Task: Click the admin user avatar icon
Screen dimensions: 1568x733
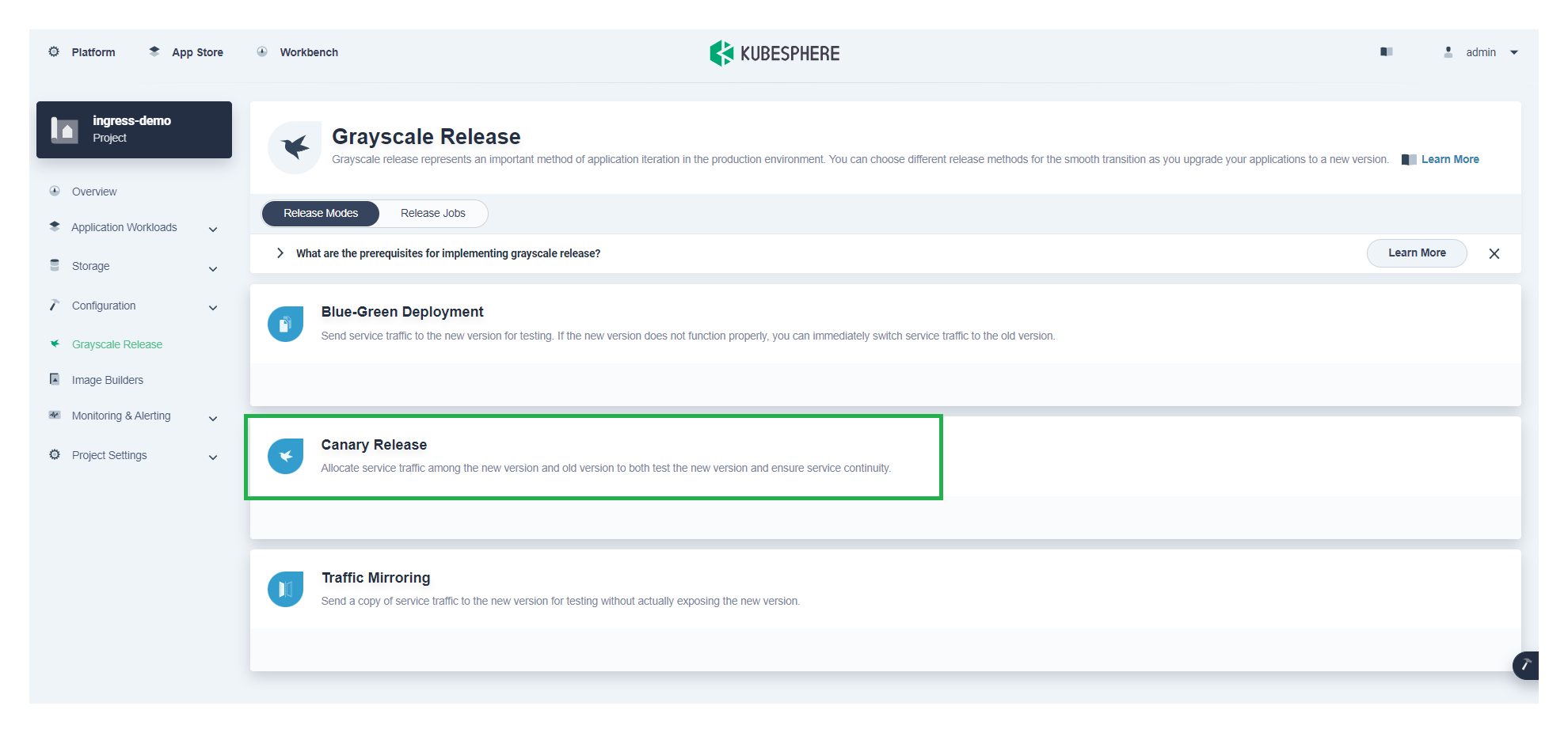Action: [1448, 51]
